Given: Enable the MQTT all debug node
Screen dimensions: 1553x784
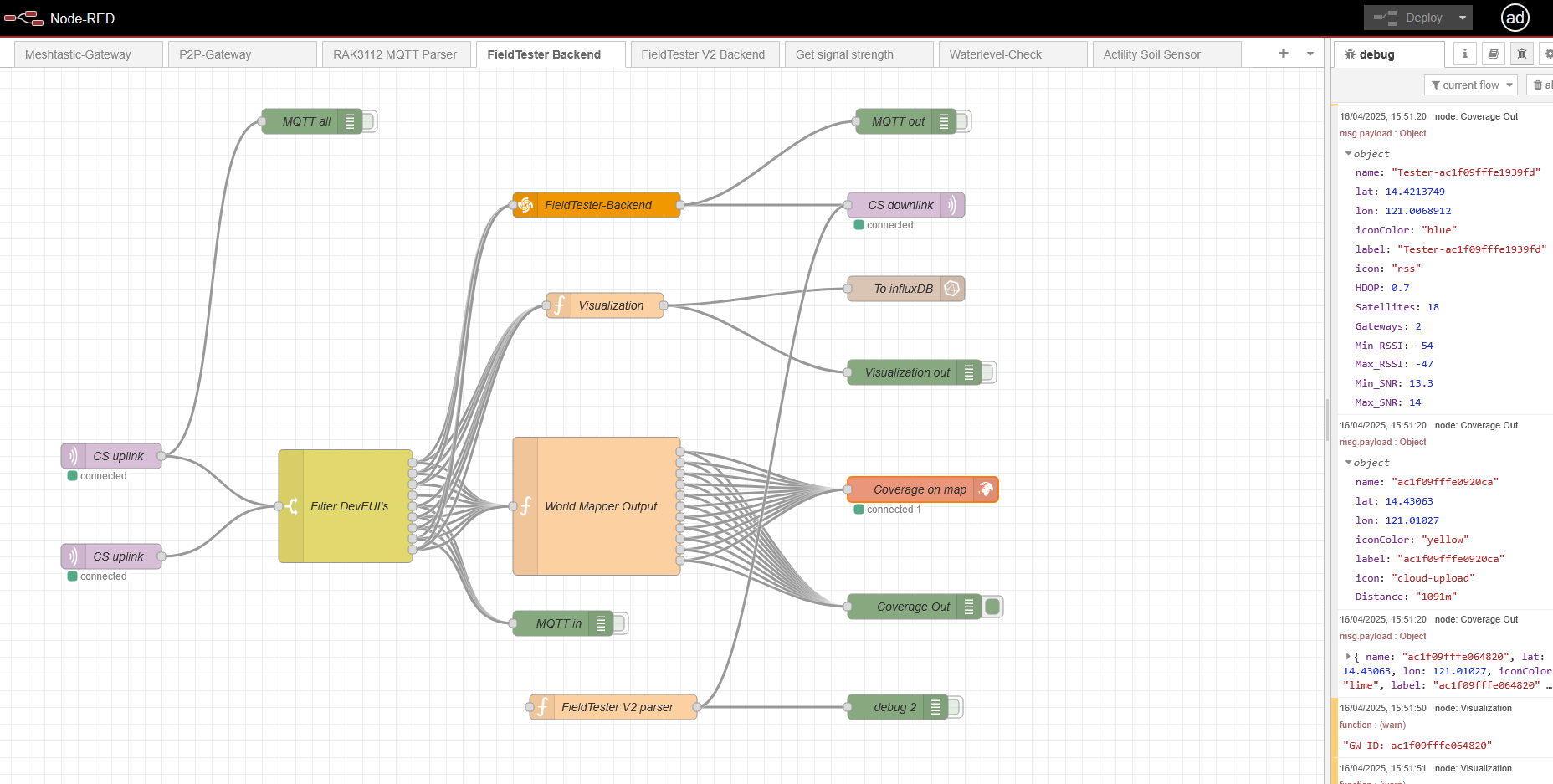Looking at the screenshot, I should click(370, 121).
